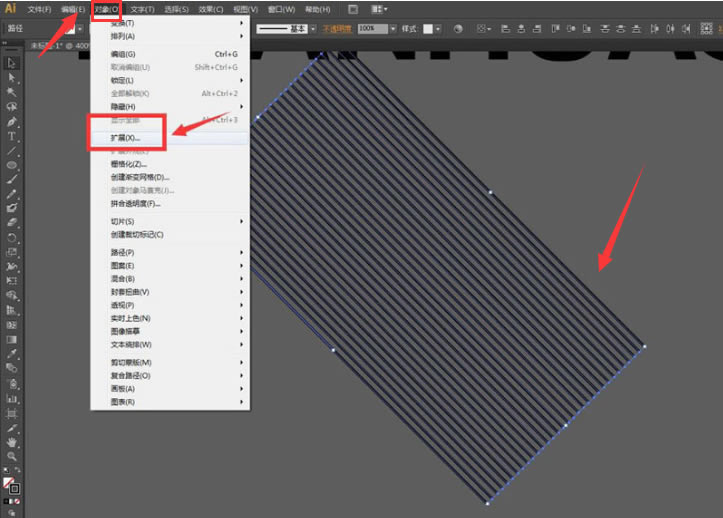Click the 样式 style swatch
The width and height of the screenshot is (723, 518).
coord(428,29)
